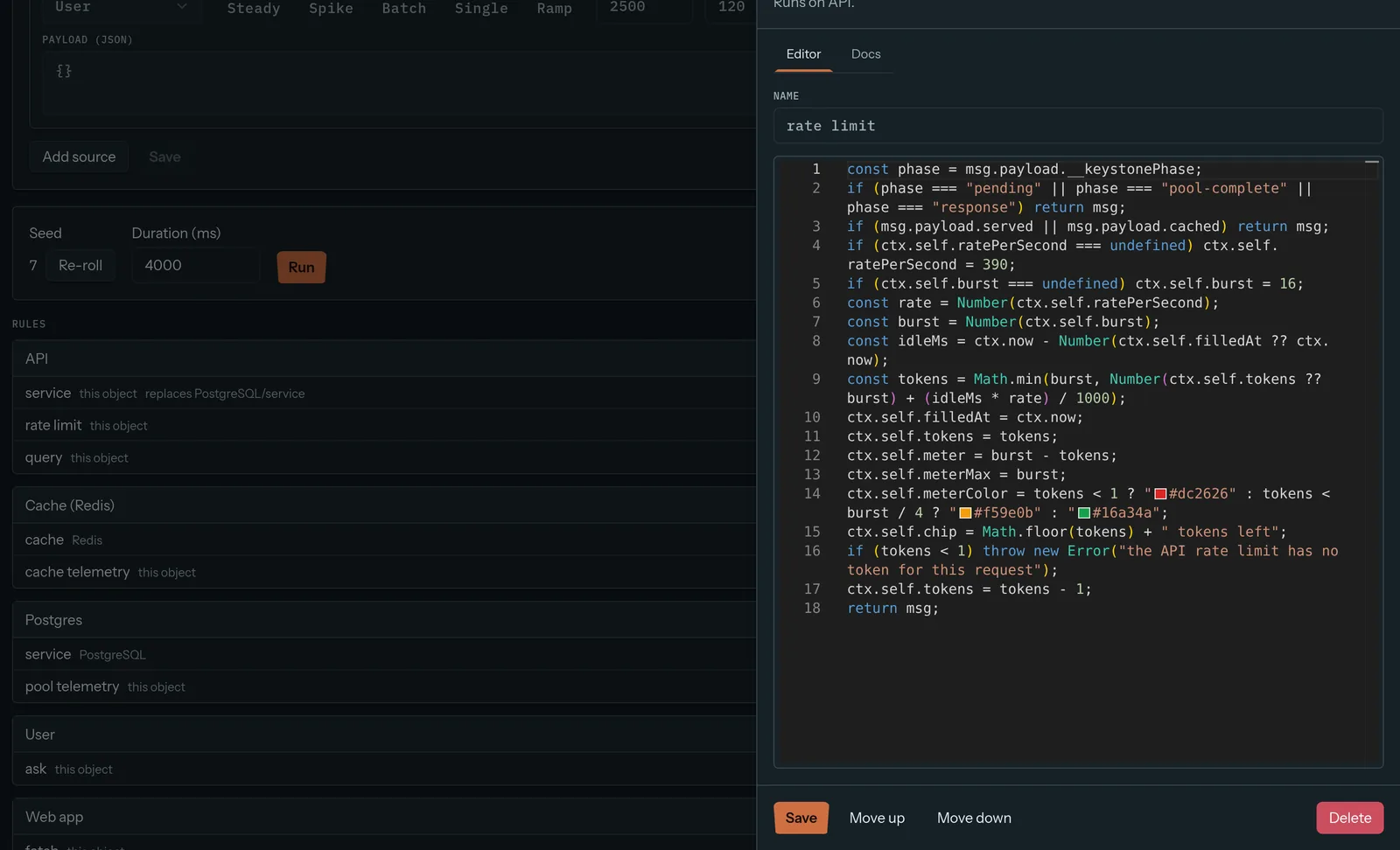
Task: Open the Cache (Redis) group header
Action: [x=384, y=505]
